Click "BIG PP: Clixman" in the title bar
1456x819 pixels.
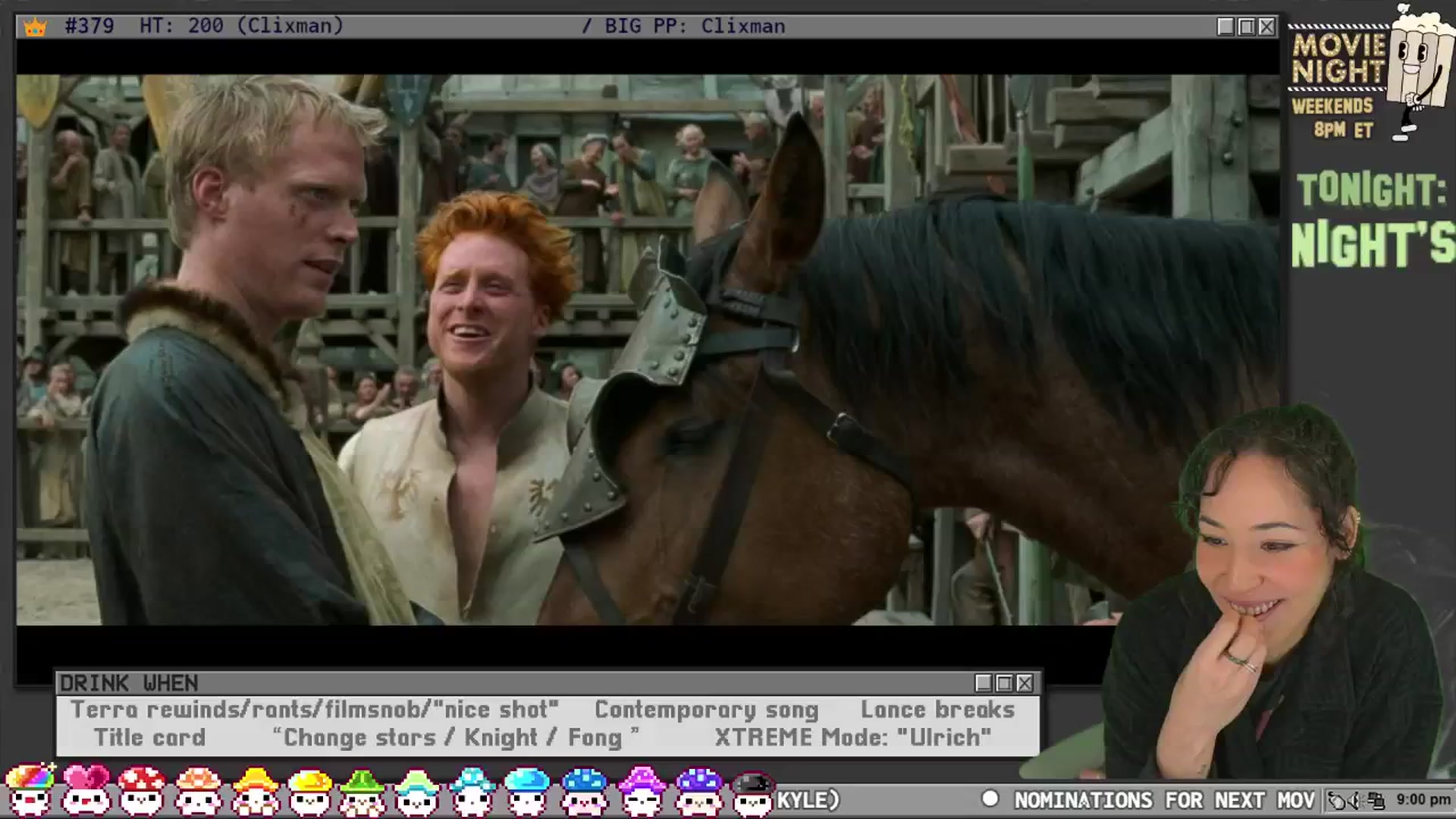(695, 26)
